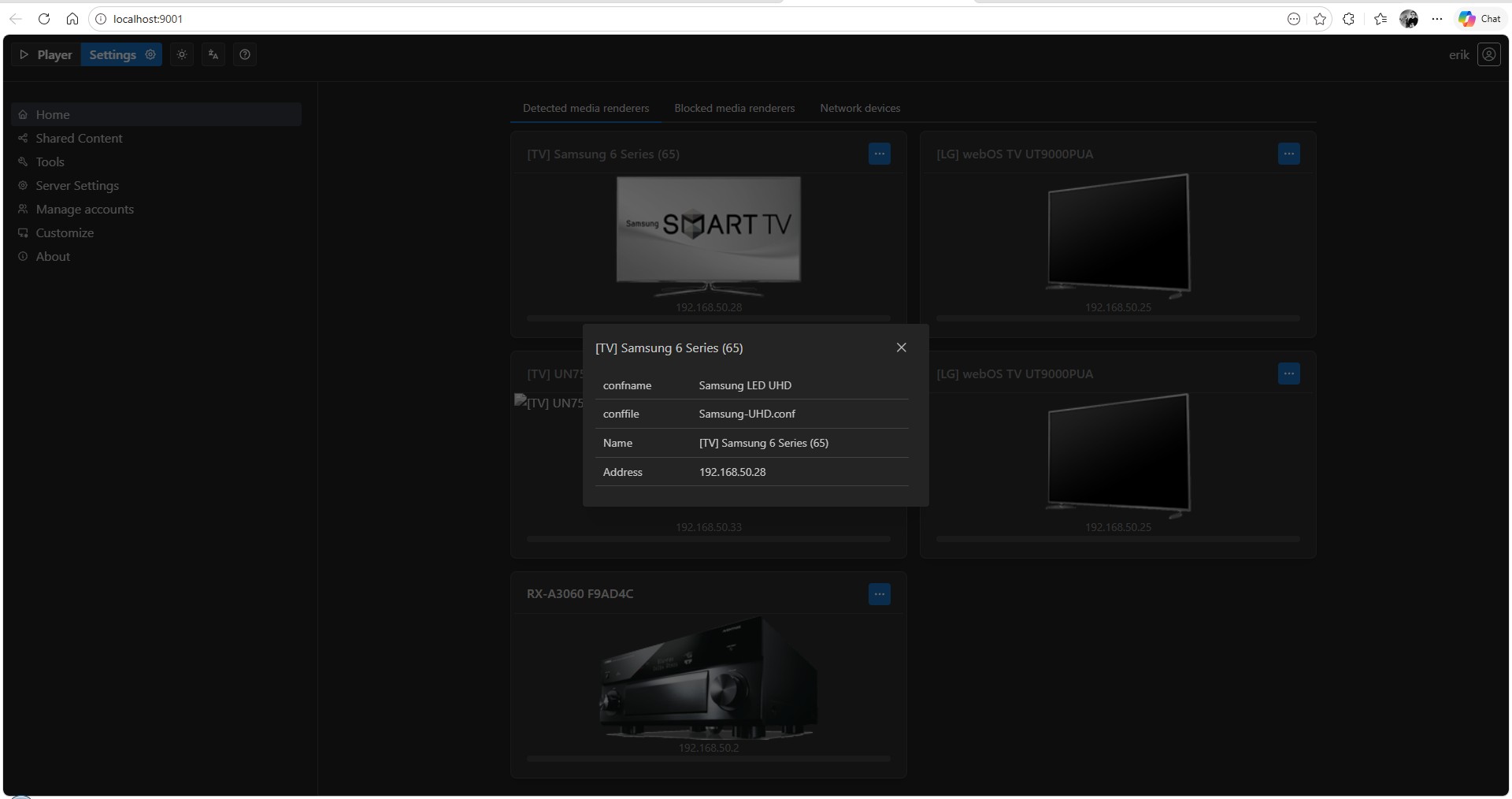Screen dimensions: 1512x799
Task: Open Manage accounts in sidebar
Action: tap(157, 209)
